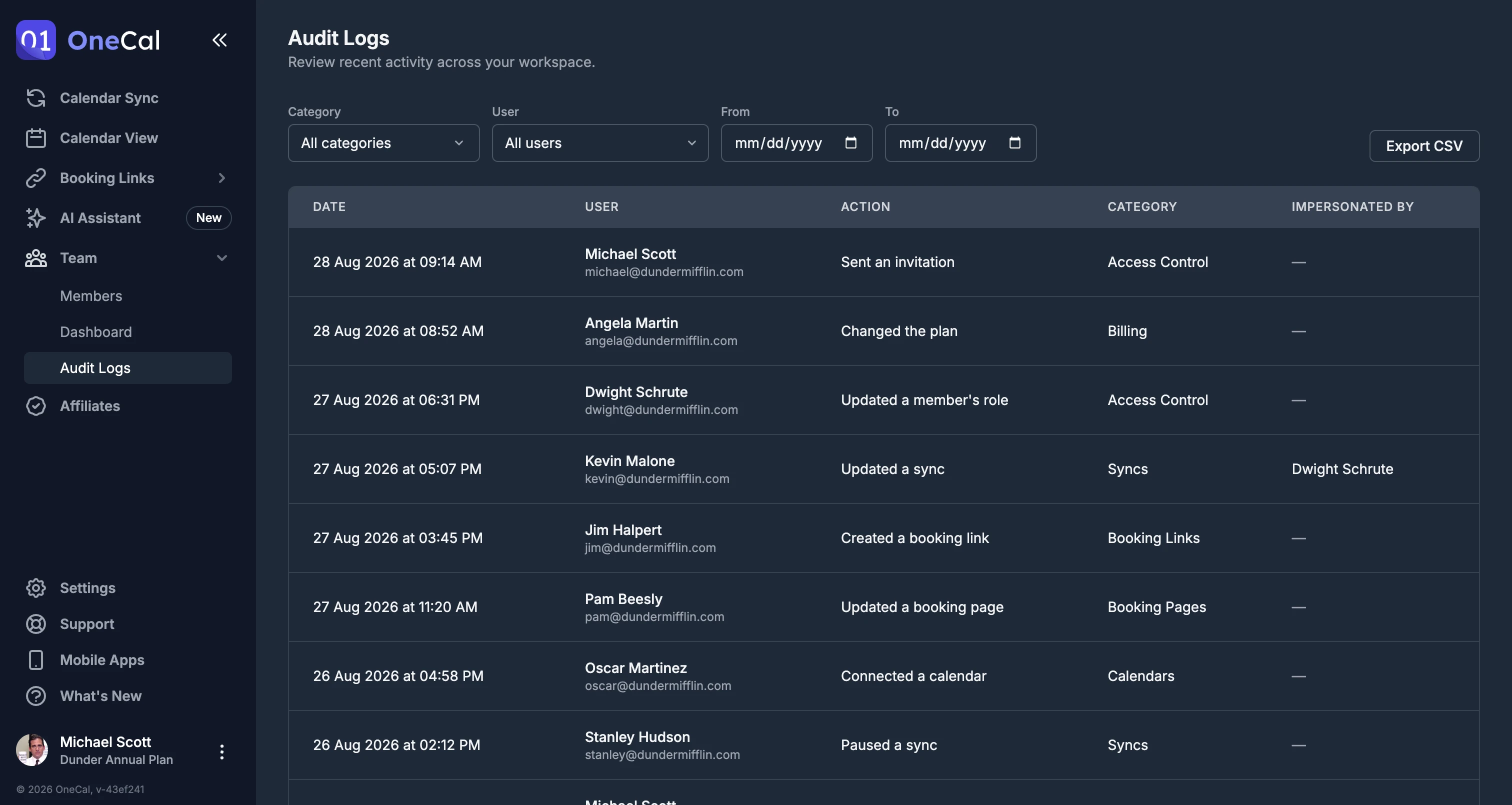Click Angela Martin in the log table
The image size is (1512, 805).
coord(631,323)
